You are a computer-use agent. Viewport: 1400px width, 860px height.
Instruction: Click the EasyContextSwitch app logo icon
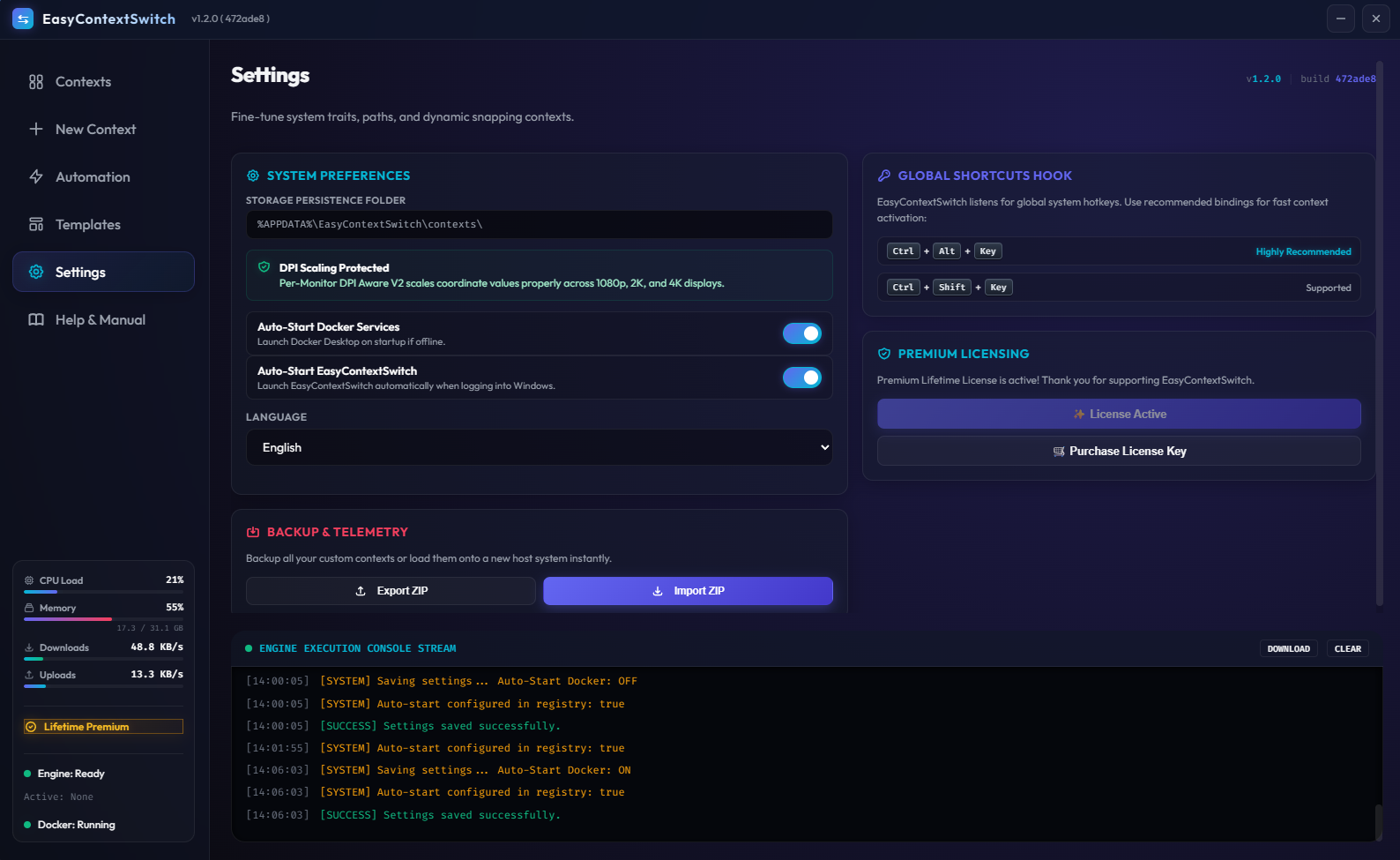click(x=23, y=19)
